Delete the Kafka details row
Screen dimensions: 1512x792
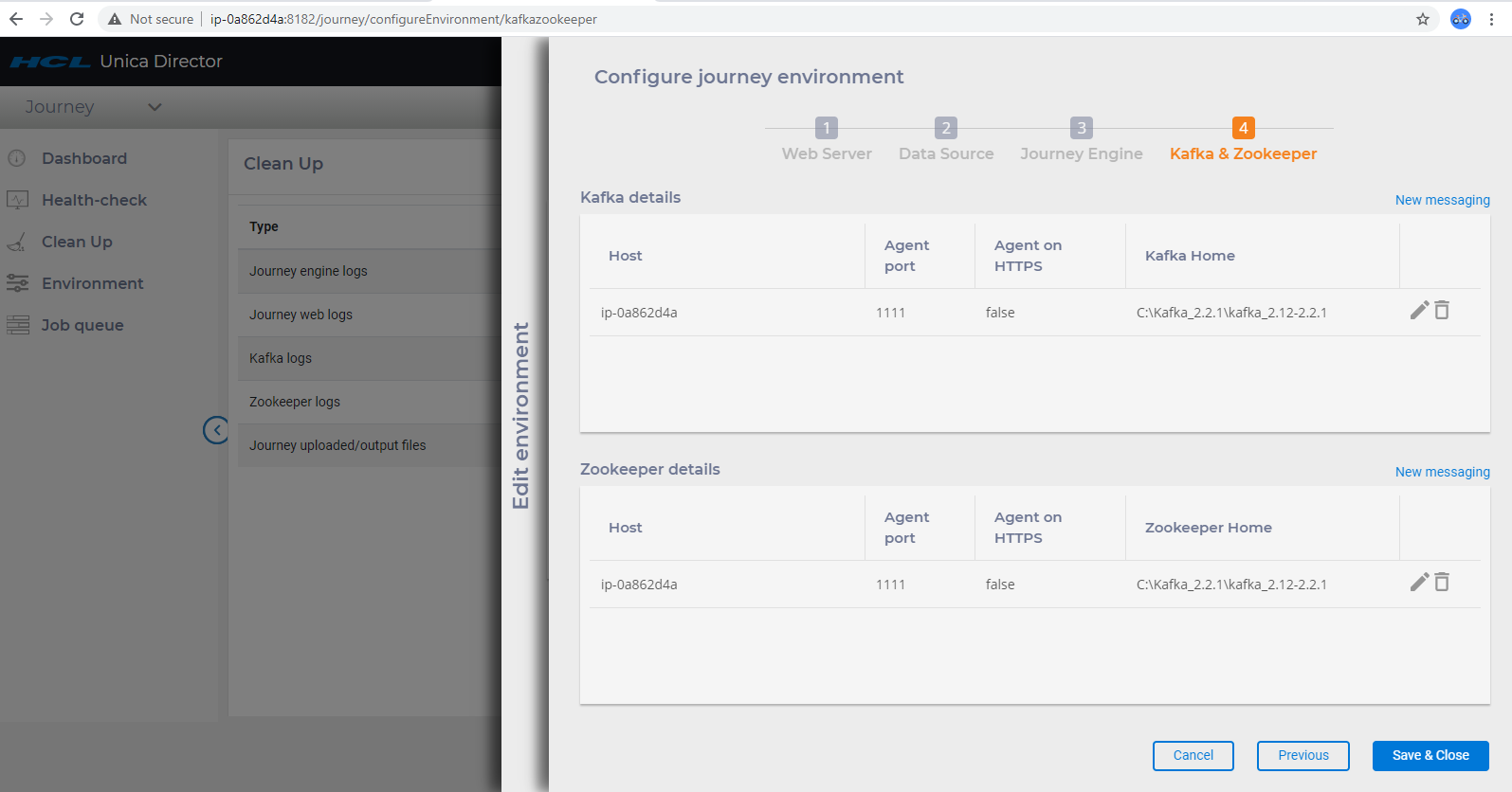pyautogui.click(x=1442, y=311)
